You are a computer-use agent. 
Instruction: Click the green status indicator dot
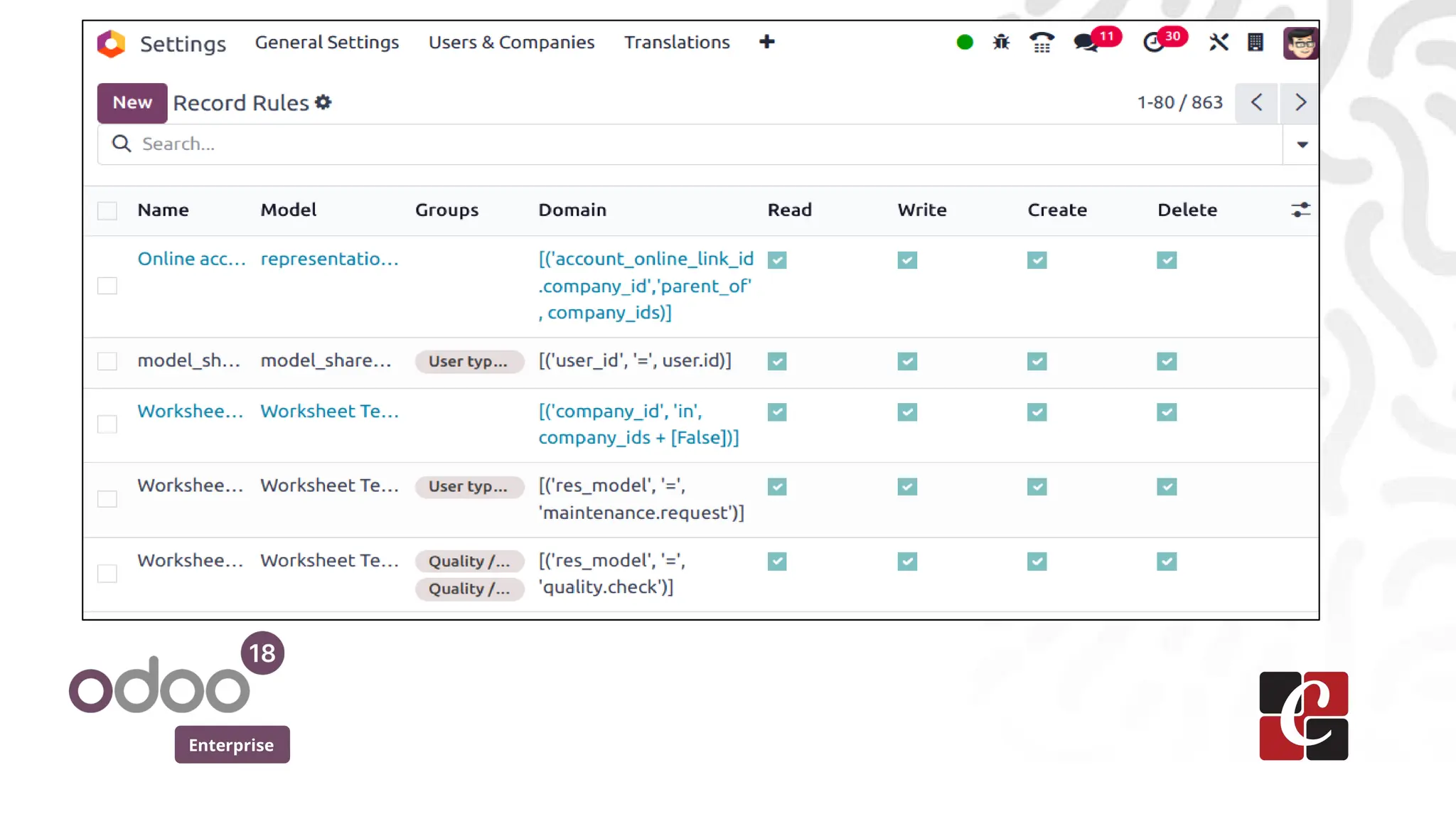(965, 43)
